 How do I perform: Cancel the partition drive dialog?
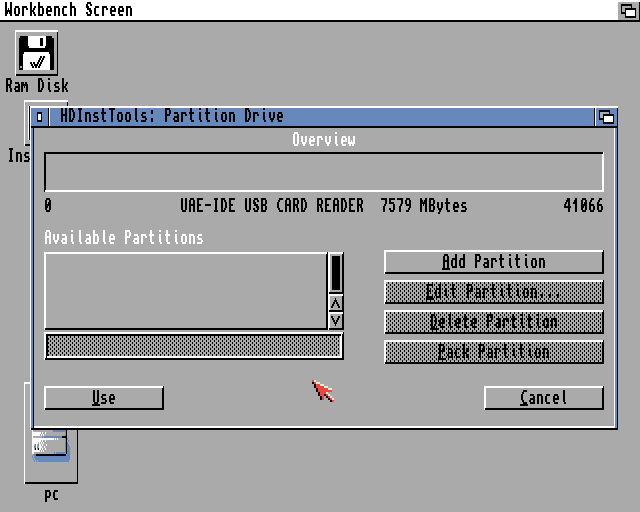coord(543,398)
